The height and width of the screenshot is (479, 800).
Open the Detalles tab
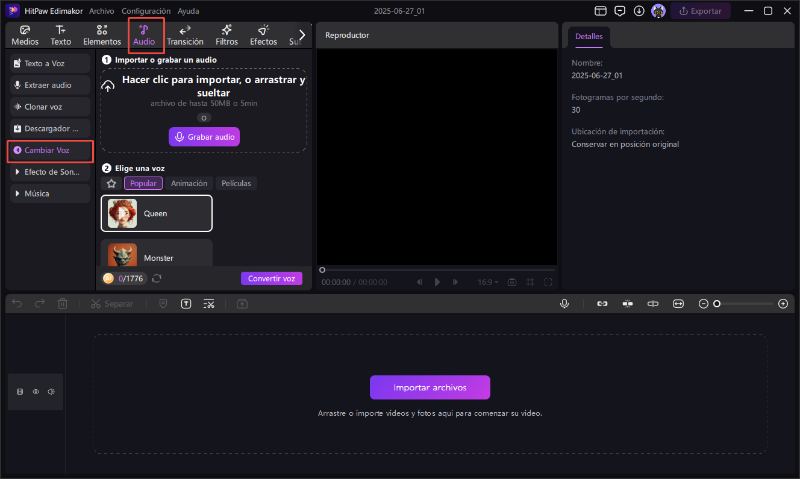pyautogui.click(x=589, y=37)
